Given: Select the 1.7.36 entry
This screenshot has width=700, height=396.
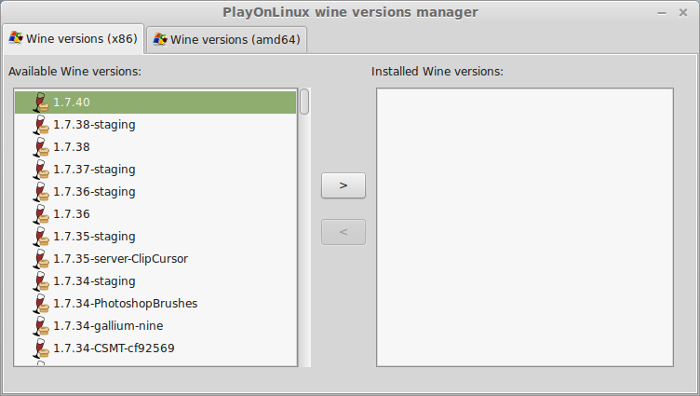Looking at the screenshot, I should [x=155, y=214].
